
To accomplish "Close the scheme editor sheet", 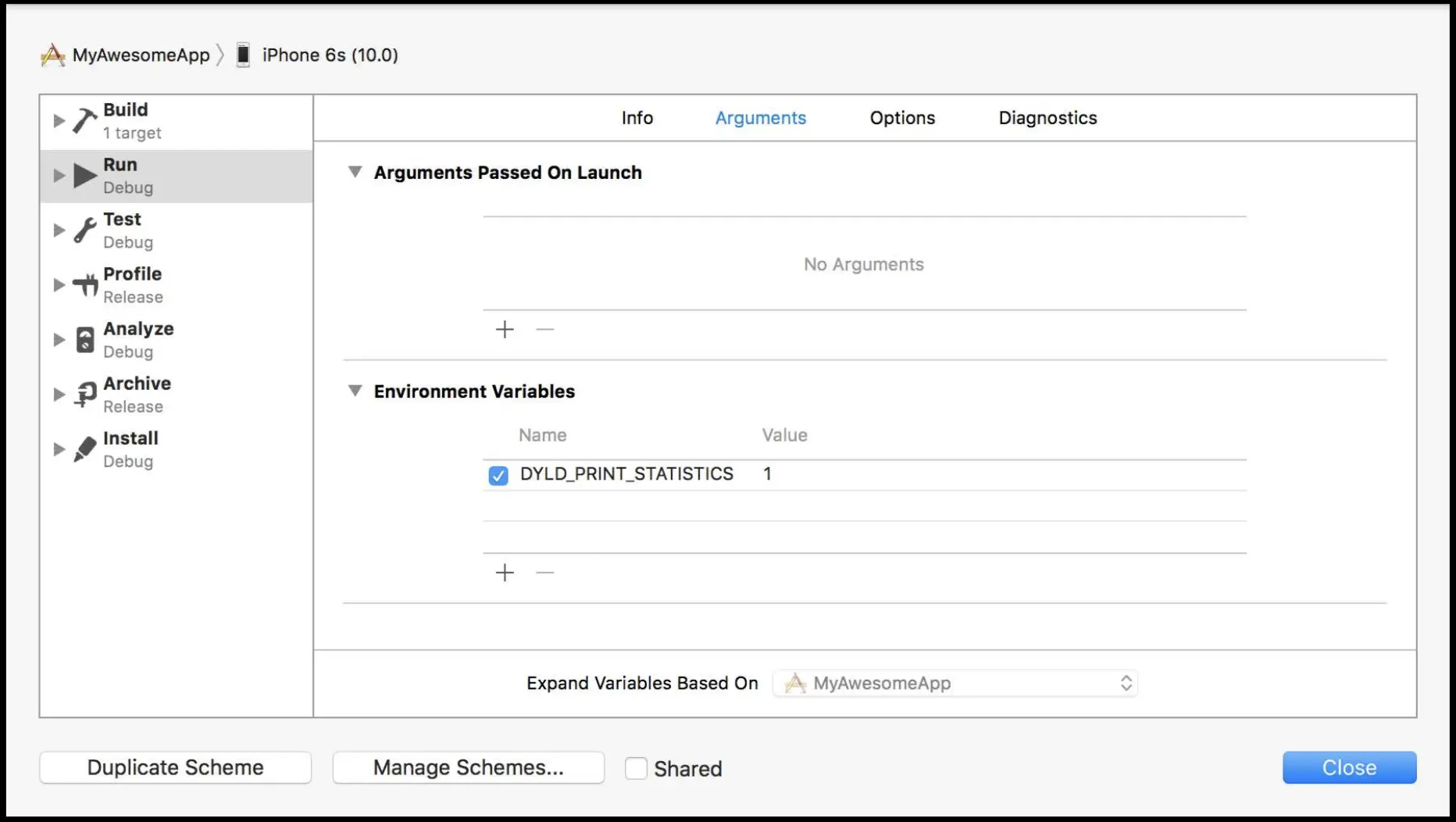I will (x=1349, y=768).
